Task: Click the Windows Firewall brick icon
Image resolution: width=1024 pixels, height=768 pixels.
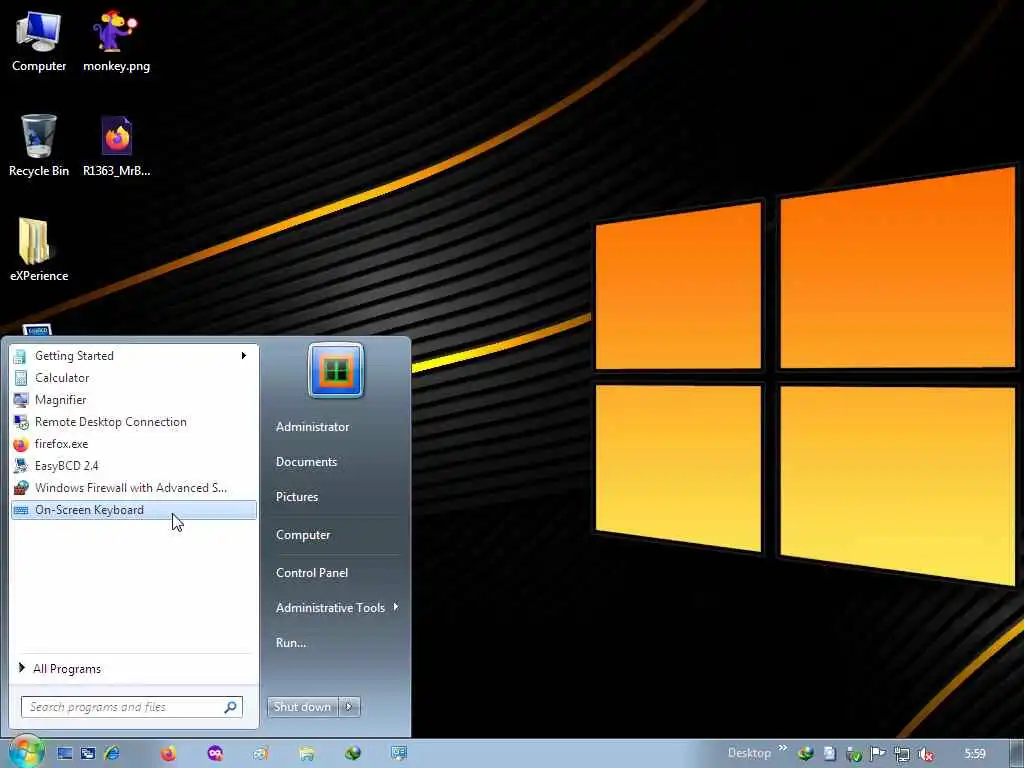Action: pyautogui.click(x=21, y=488)
